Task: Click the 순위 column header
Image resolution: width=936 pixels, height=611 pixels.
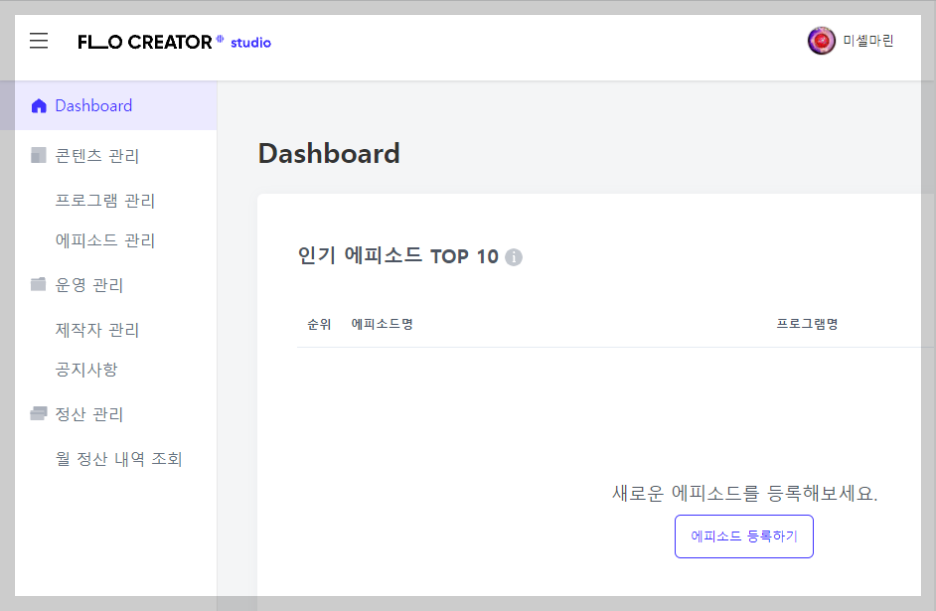Action: pos(319,324)
